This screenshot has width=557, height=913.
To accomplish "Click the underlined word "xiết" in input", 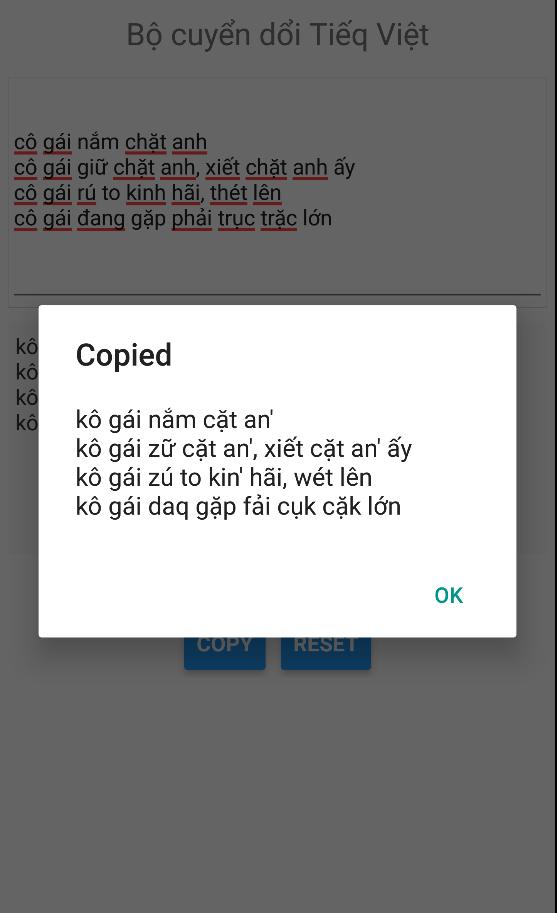I will (222, 168).
